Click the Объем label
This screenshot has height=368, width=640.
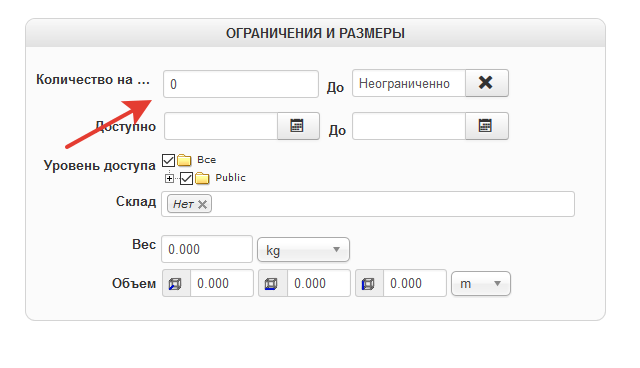(134, 283)
